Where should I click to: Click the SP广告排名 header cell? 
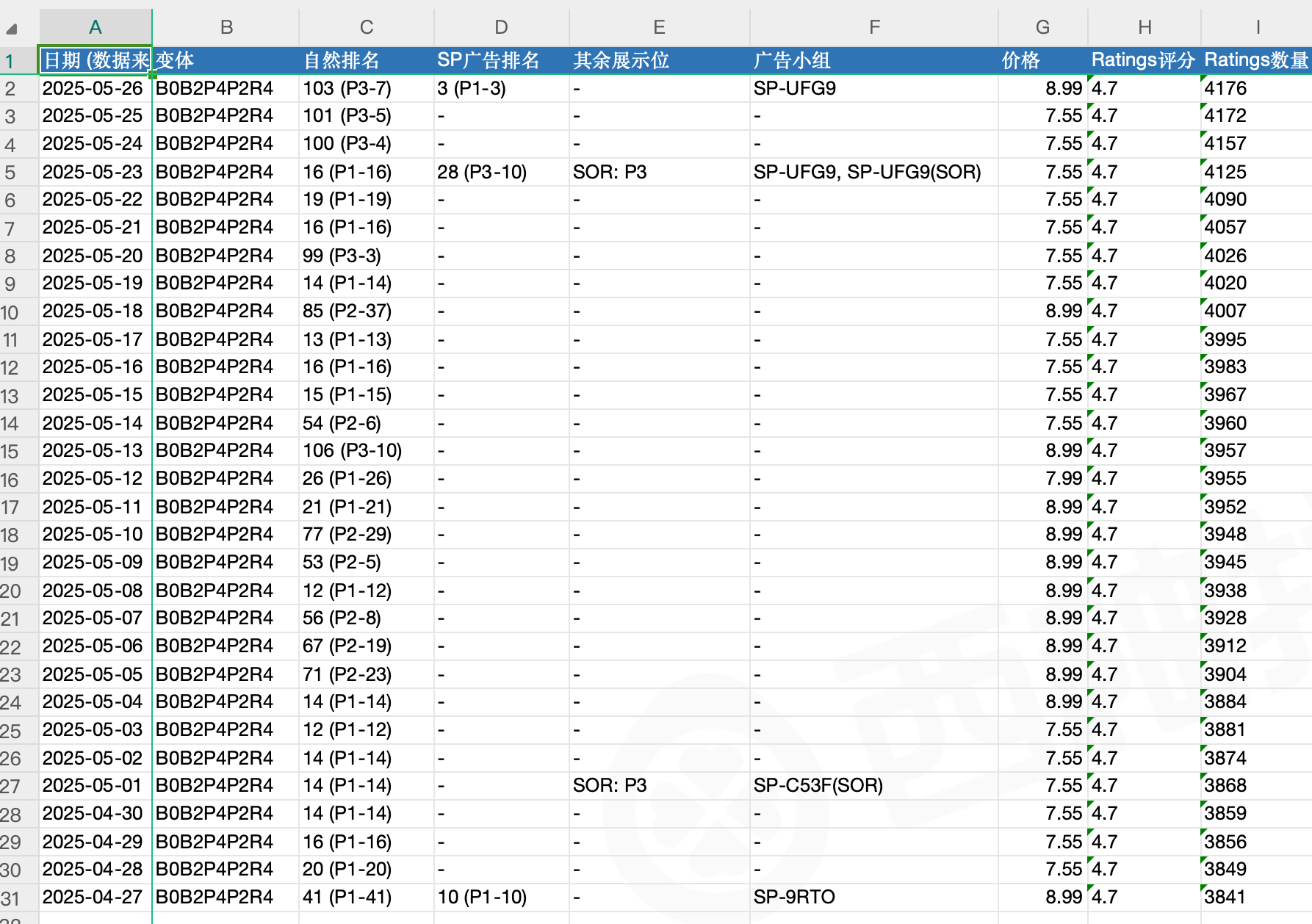502,60
